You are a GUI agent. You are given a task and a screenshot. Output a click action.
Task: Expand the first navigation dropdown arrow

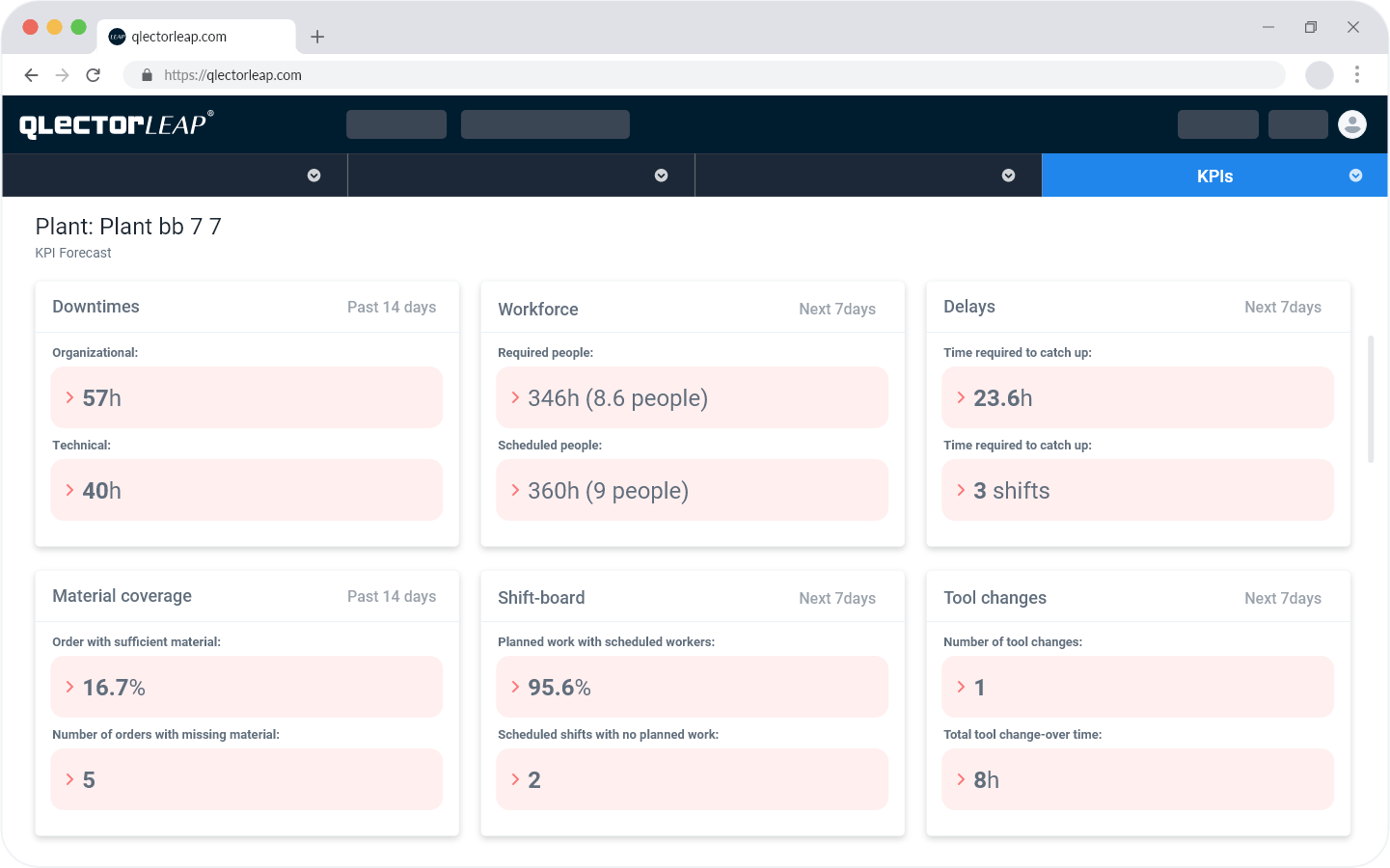tap(313, 176)
